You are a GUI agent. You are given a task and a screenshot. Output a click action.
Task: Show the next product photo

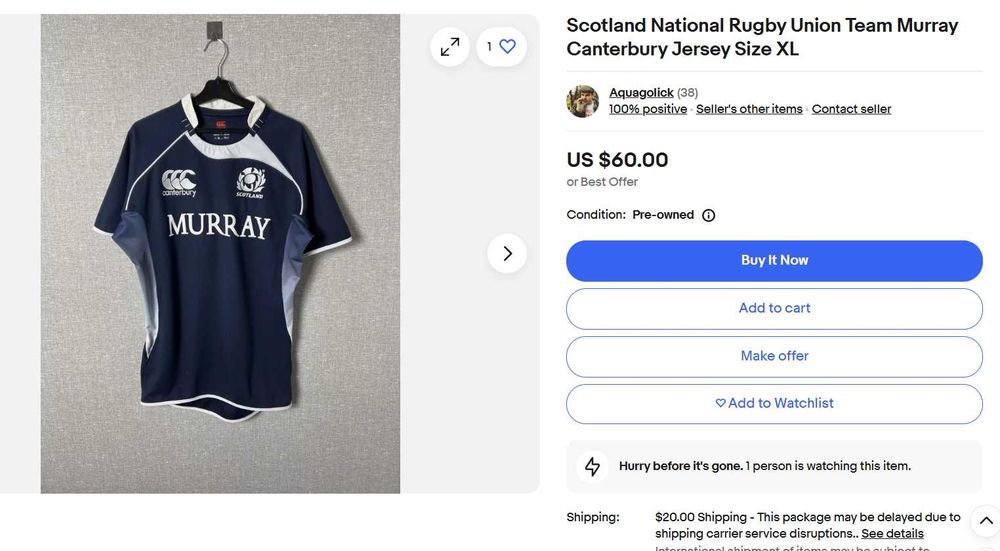507,253
